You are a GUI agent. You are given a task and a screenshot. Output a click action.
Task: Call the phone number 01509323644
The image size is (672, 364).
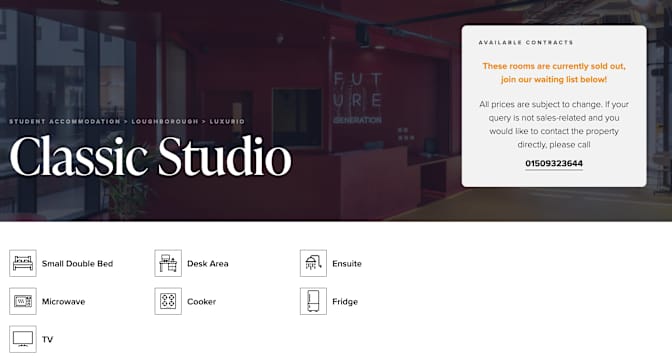pos(554,163)
